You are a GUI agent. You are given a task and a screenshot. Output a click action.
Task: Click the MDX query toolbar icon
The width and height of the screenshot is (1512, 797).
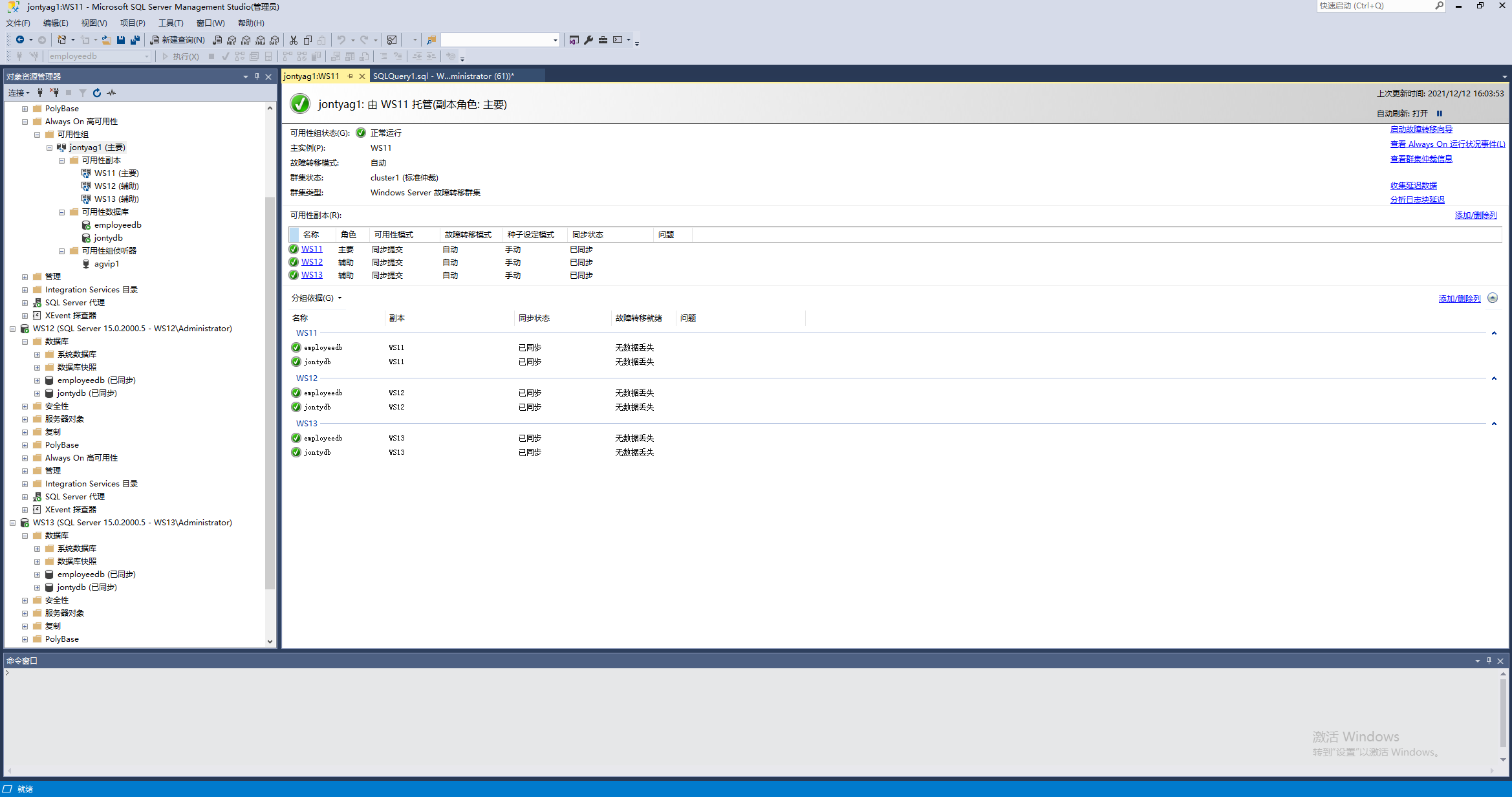[x=232, y=40]
